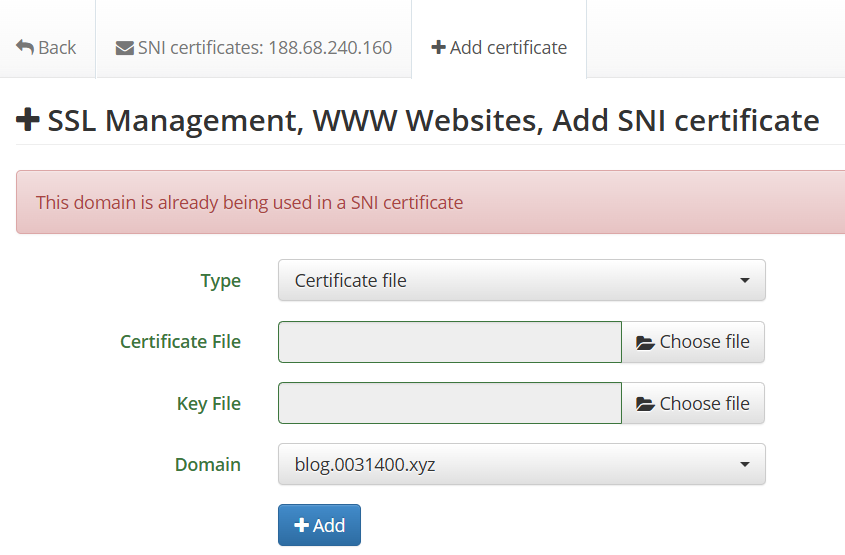Click the Key File input field
Image resolution: width=845 pixels, height=555 pixels.
tap(450, 403)
